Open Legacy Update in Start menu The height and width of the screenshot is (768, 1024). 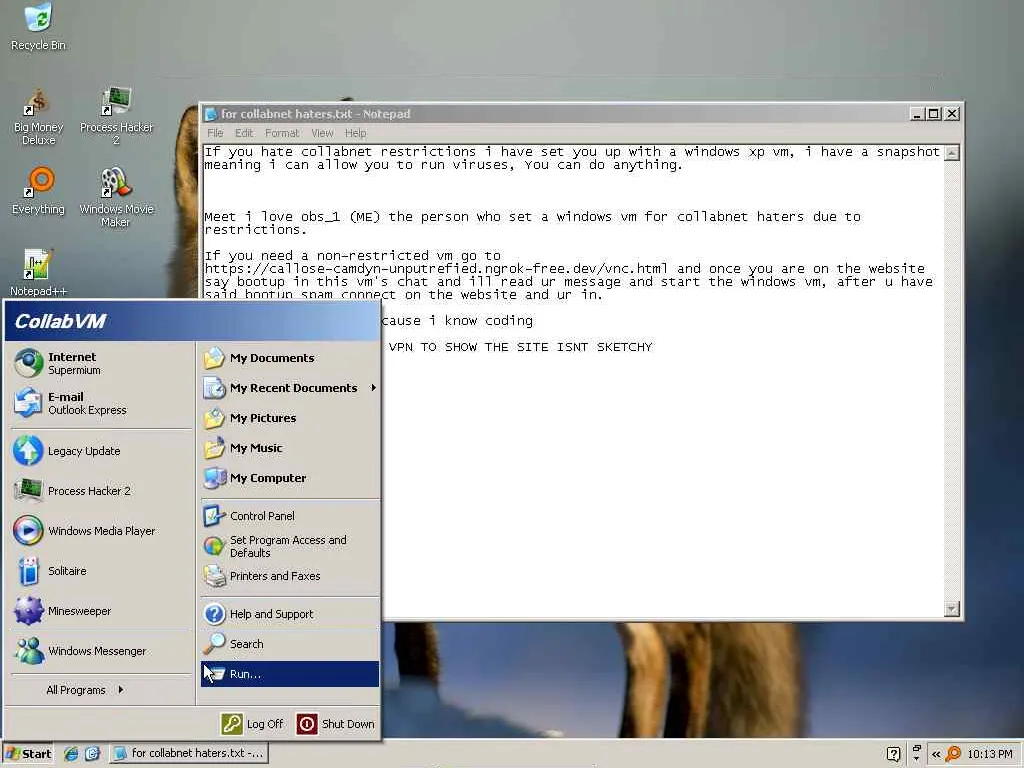click(101, 451)
